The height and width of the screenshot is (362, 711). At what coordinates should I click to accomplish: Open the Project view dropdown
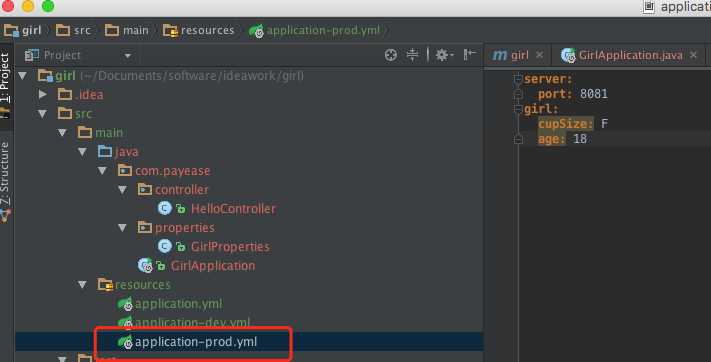(x=128, y=56)
